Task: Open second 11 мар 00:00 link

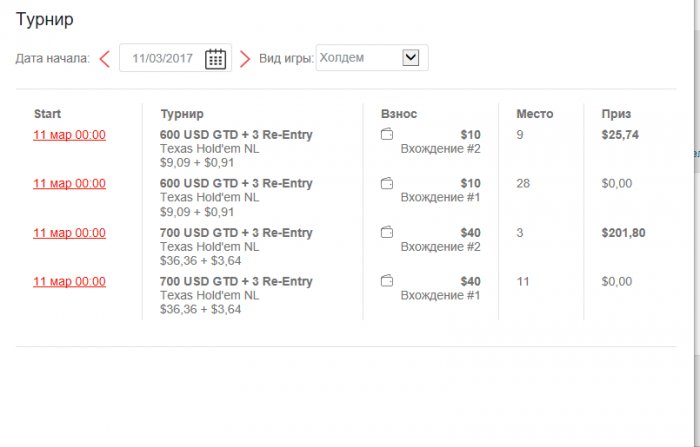Action: tap(69, 183)
